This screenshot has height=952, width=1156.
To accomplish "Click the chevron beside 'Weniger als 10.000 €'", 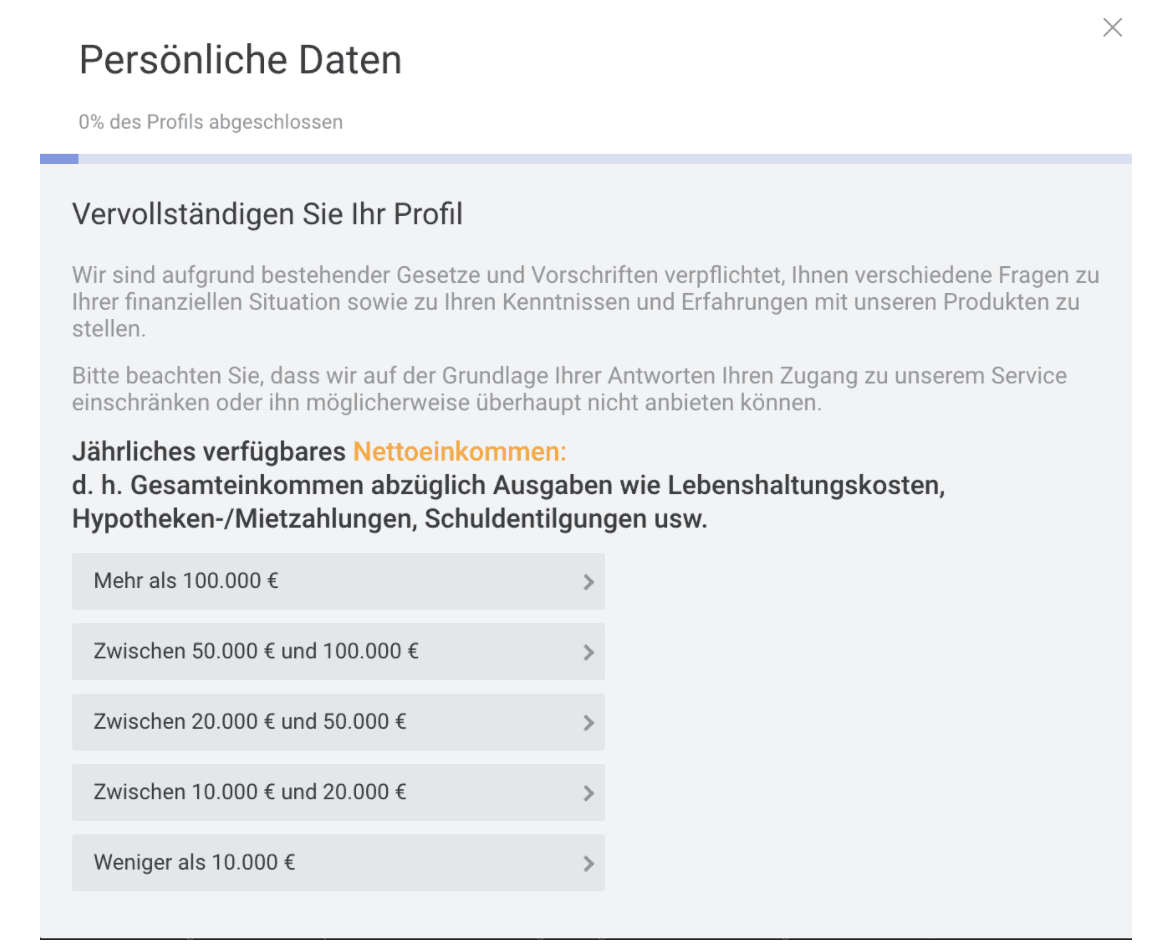I will click(589, 862).
